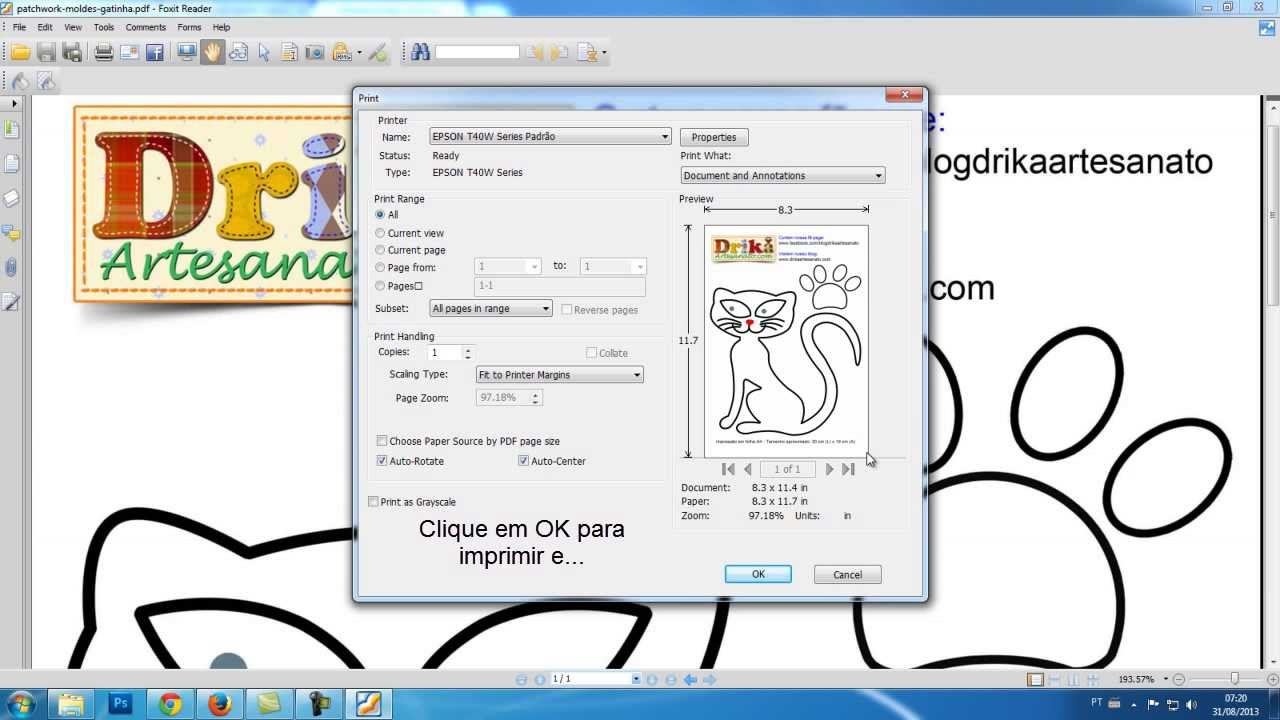The height and width of the screenshot is (720, 1280).
Task: Click the zoom out minus icon in status bar
Action: click(x=1179, y=680)
